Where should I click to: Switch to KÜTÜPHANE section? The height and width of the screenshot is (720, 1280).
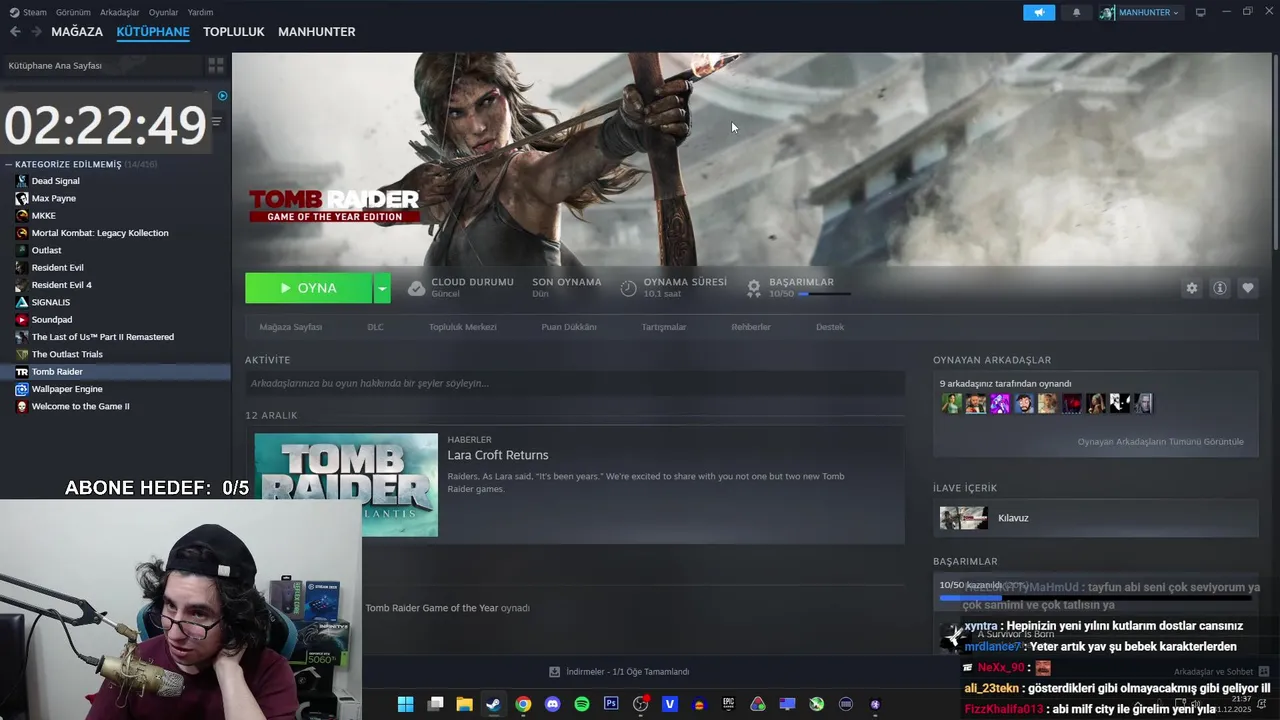click(153, 32)
